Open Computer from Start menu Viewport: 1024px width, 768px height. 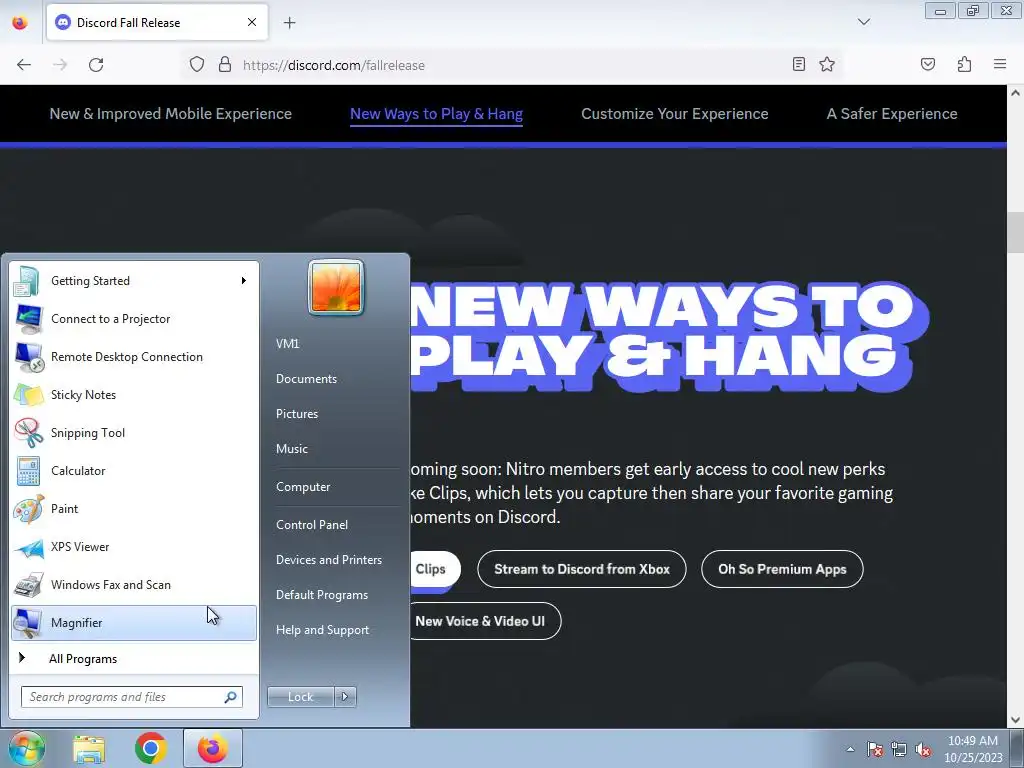pyautogui.click(x=303, y=487)
